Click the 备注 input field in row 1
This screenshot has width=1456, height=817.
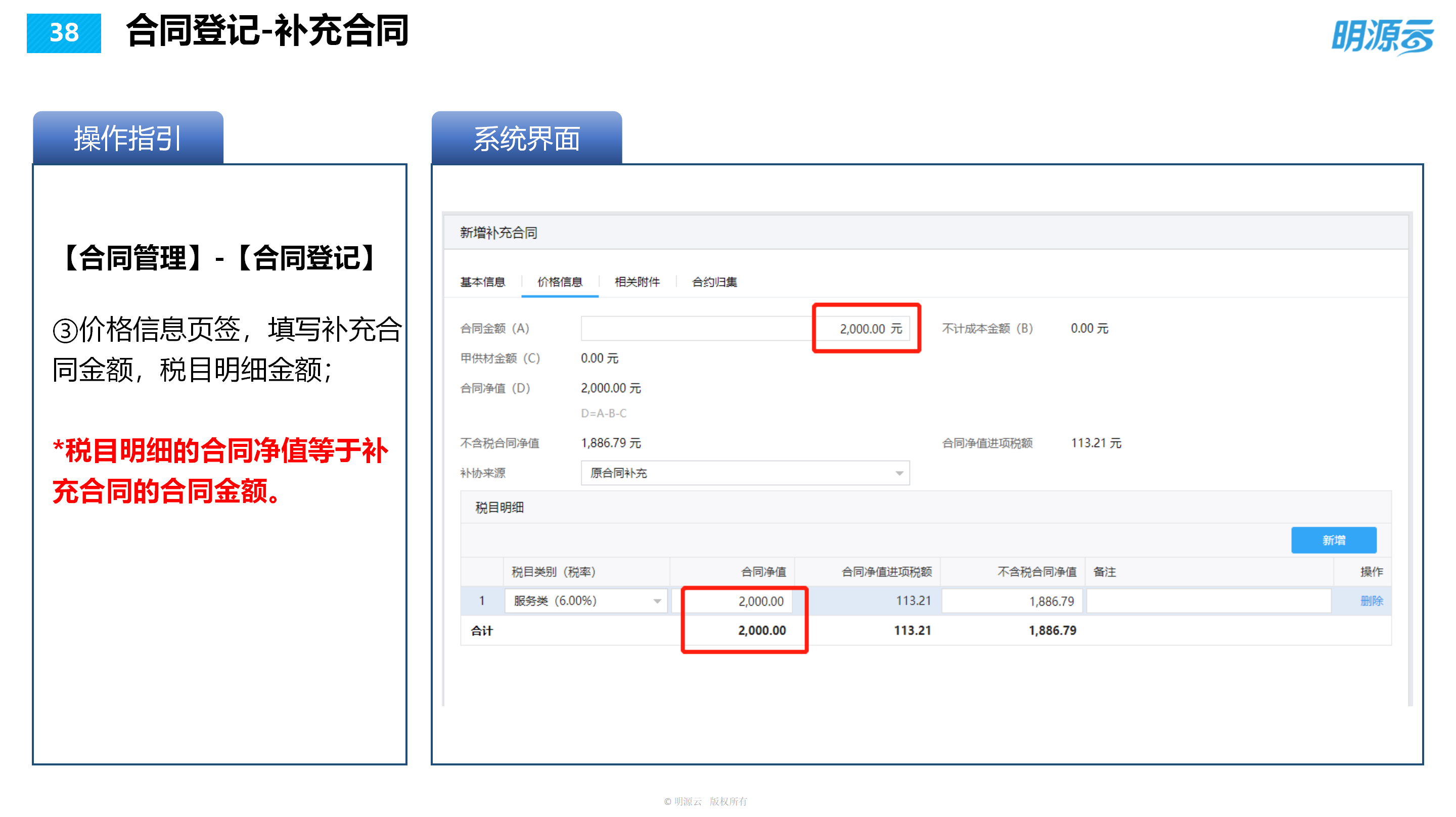pos(1210,601)
